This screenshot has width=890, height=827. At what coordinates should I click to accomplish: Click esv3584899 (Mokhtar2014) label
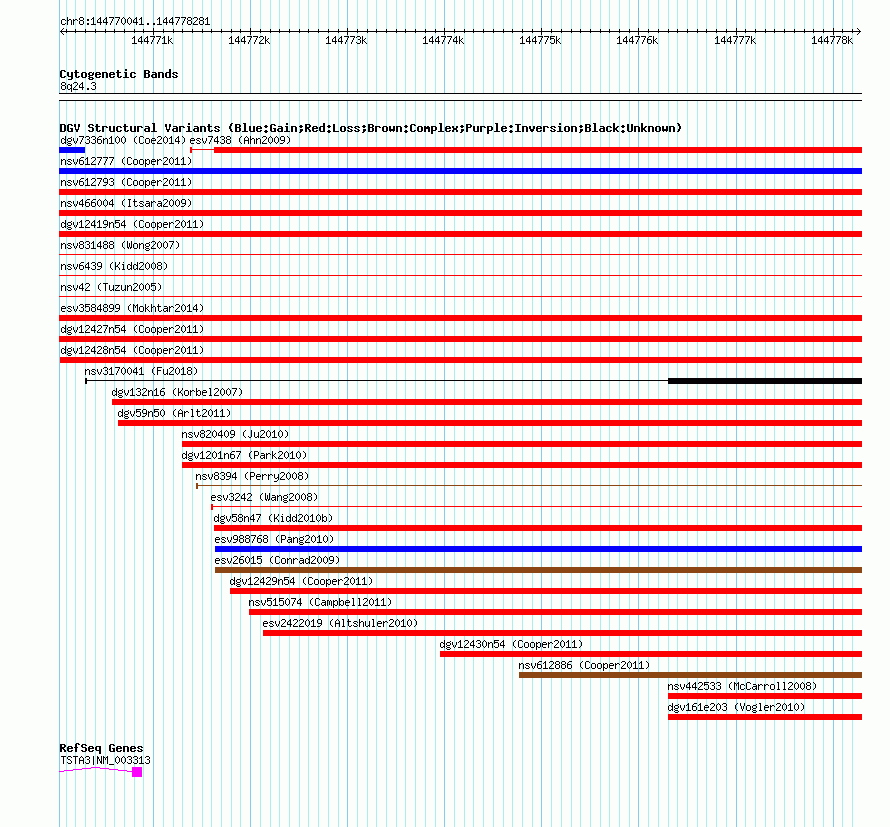coord(132,308)
